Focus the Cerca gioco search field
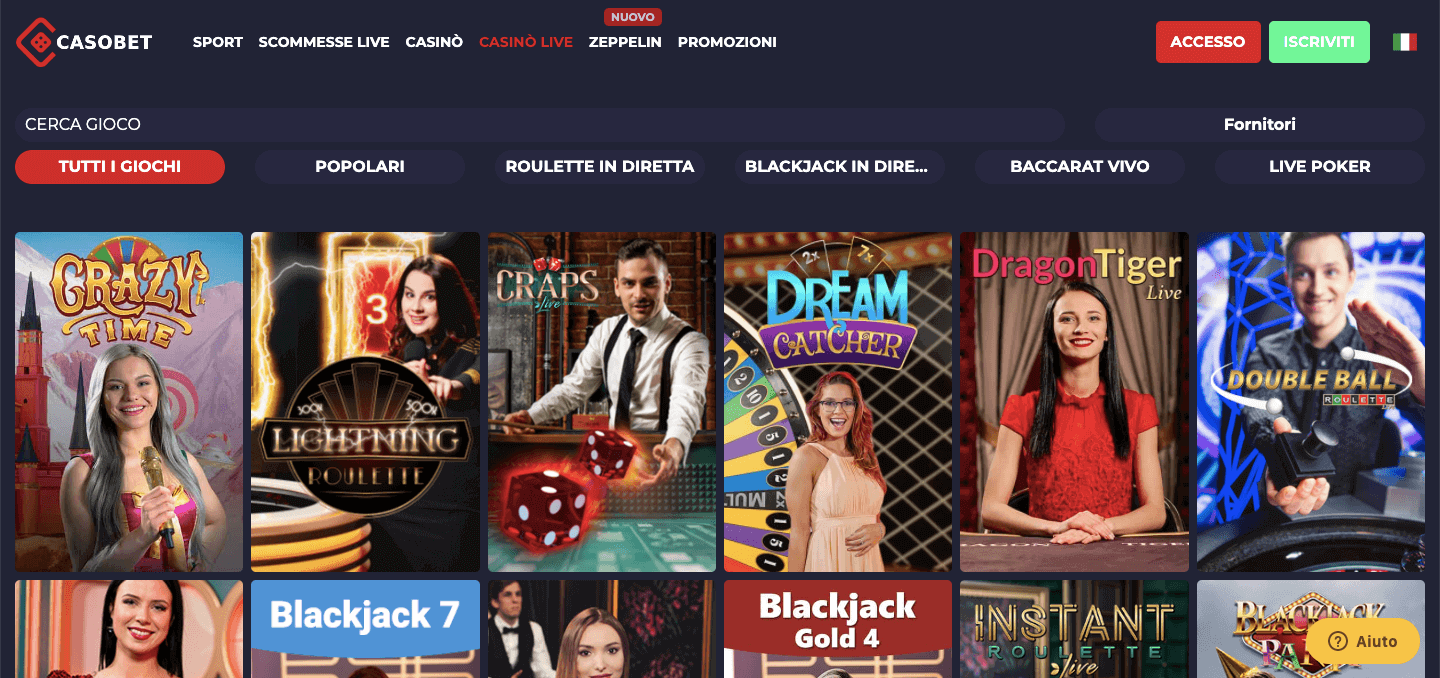Image resolution: width=1440 pixels, height=678 pixels. pyautogui.click(x=540, y=125)
